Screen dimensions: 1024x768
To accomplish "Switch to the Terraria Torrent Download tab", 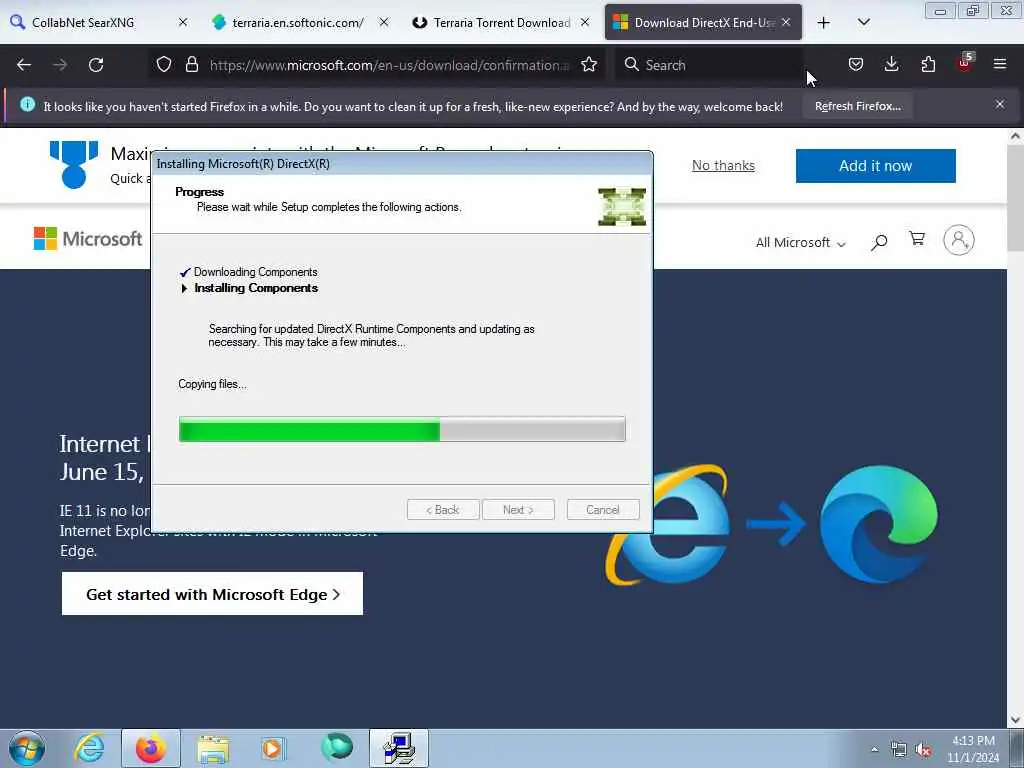I will (x=500, y=22).
